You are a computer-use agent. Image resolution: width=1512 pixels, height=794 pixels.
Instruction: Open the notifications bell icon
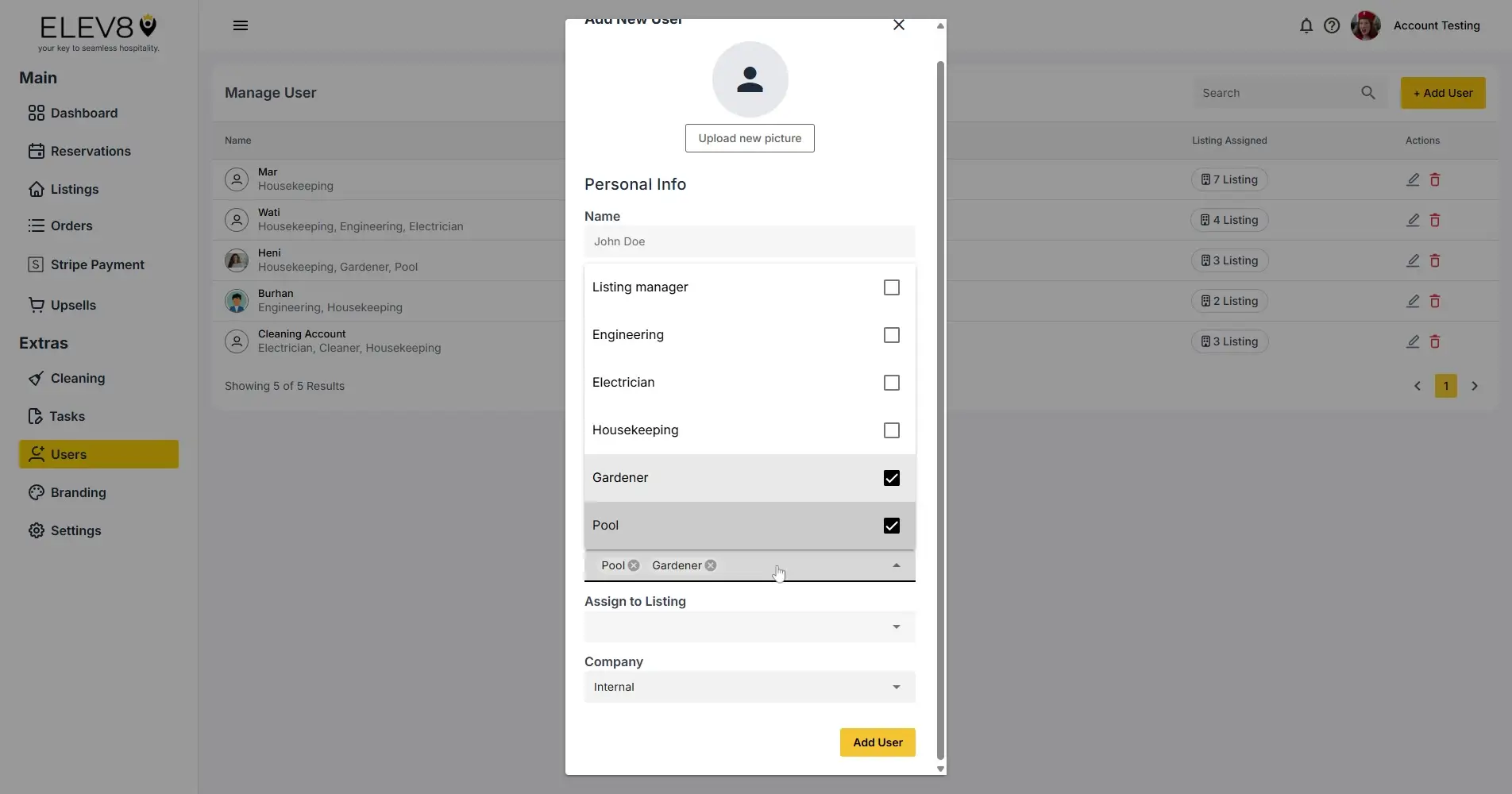[1306, 25]
